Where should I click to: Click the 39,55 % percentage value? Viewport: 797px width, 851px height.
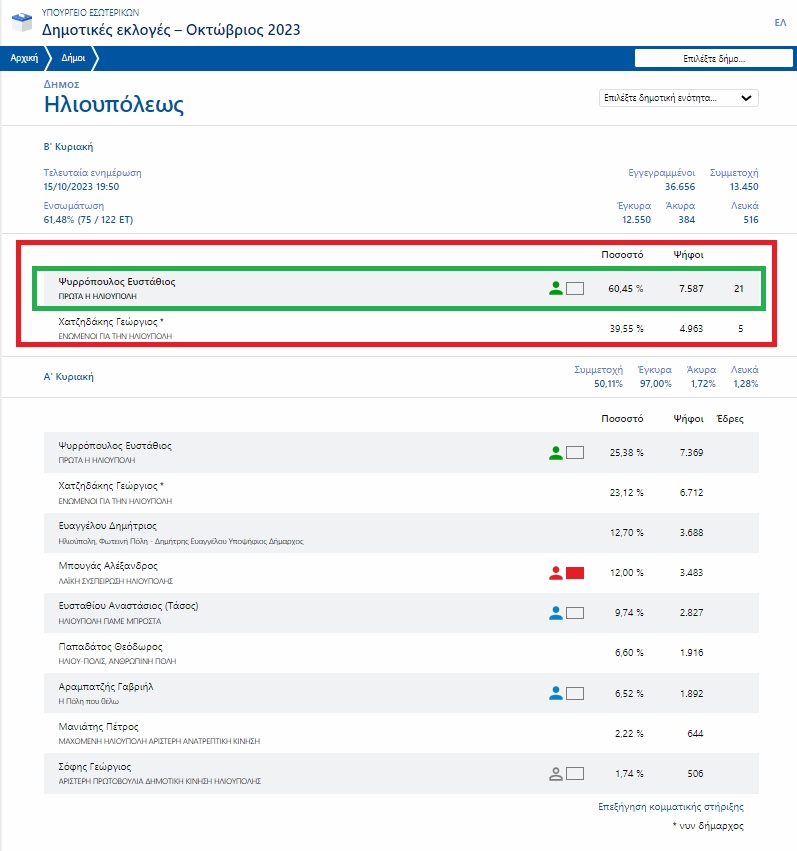coord(627,329)
